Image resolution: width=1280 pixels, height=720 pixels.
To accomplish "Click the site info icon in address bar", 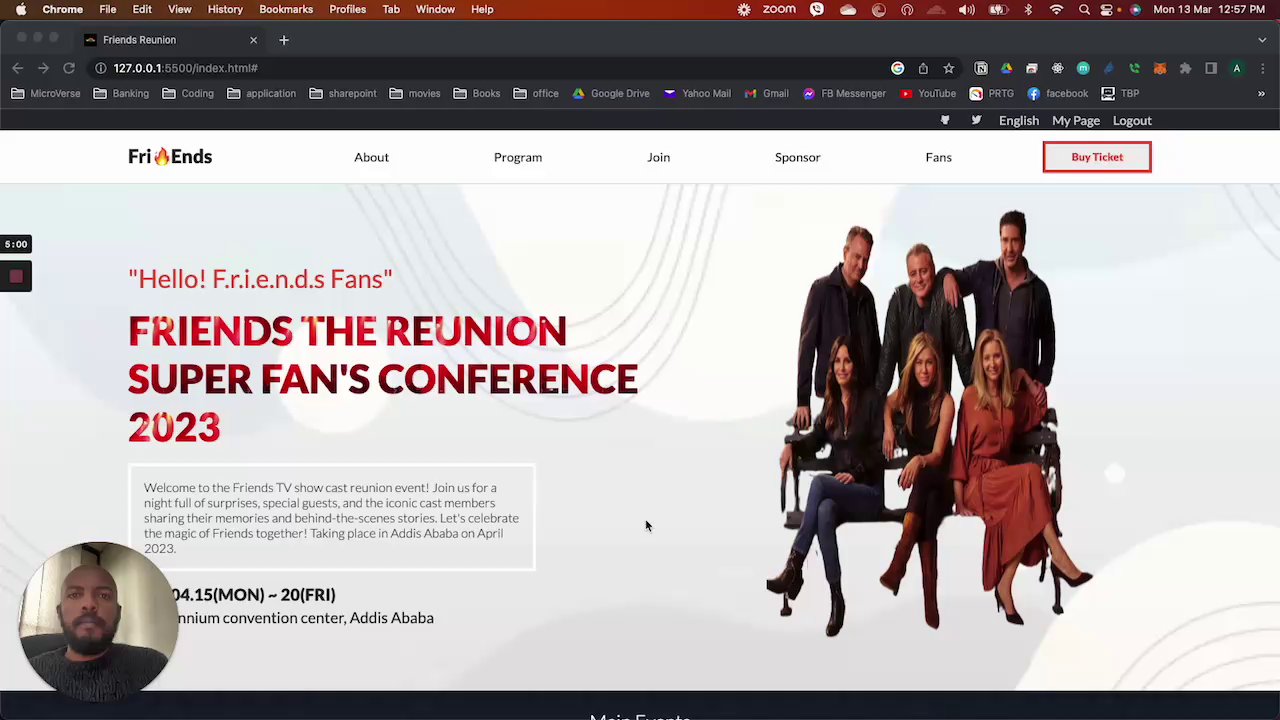I will pyautogui.click(x=101, y=68).
